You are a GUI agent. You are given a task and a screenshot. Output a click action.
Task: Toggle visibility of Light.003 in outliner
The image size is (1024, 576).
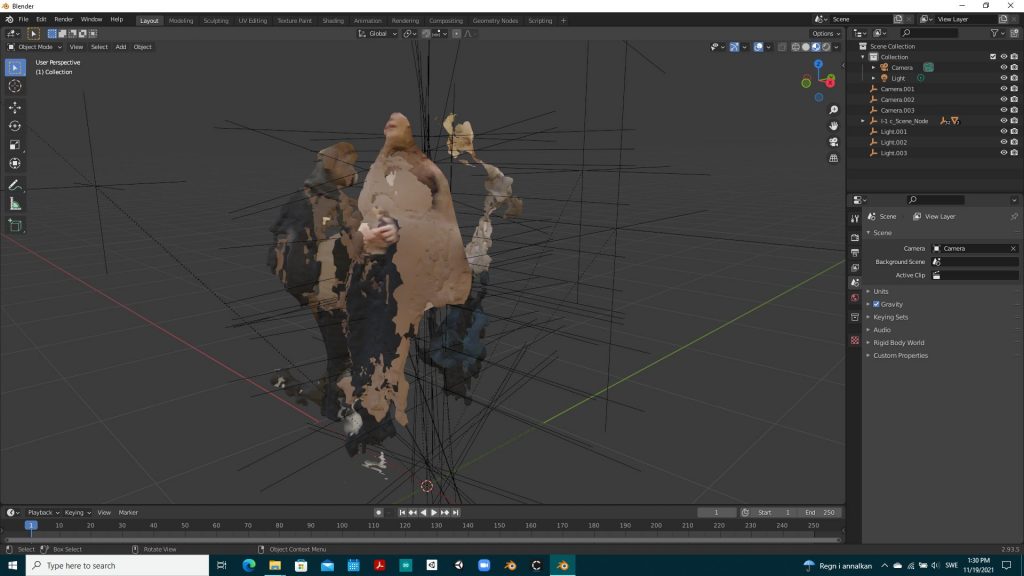(x=1003, y=153)
